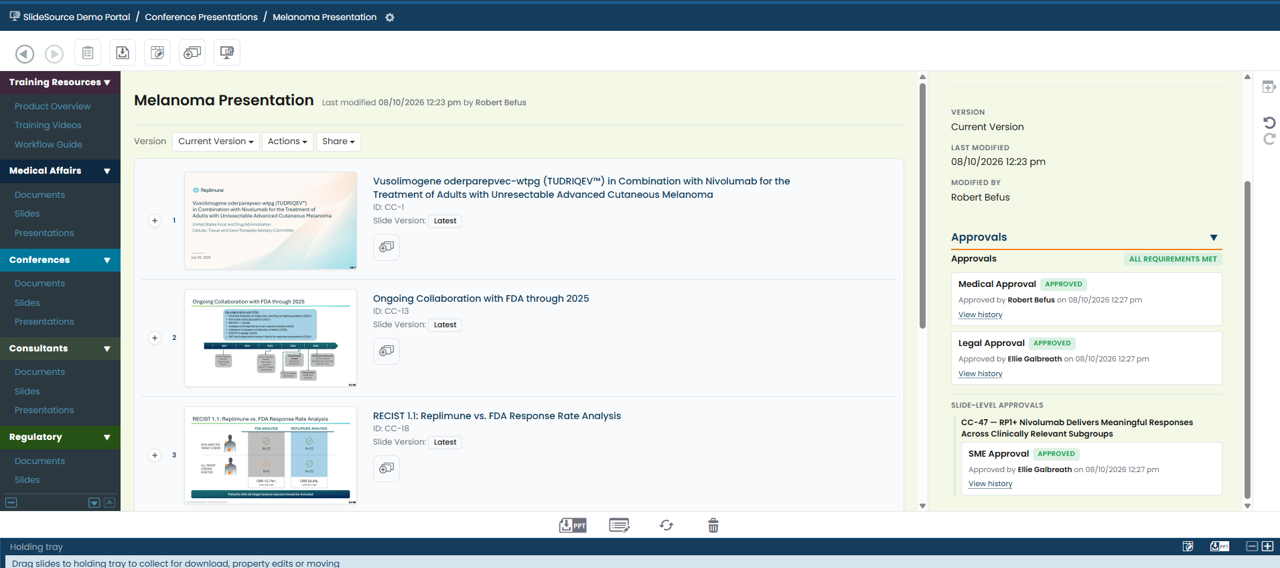
Task: Click the slide 1 thumbnail image
Action: tap(271, 220)
